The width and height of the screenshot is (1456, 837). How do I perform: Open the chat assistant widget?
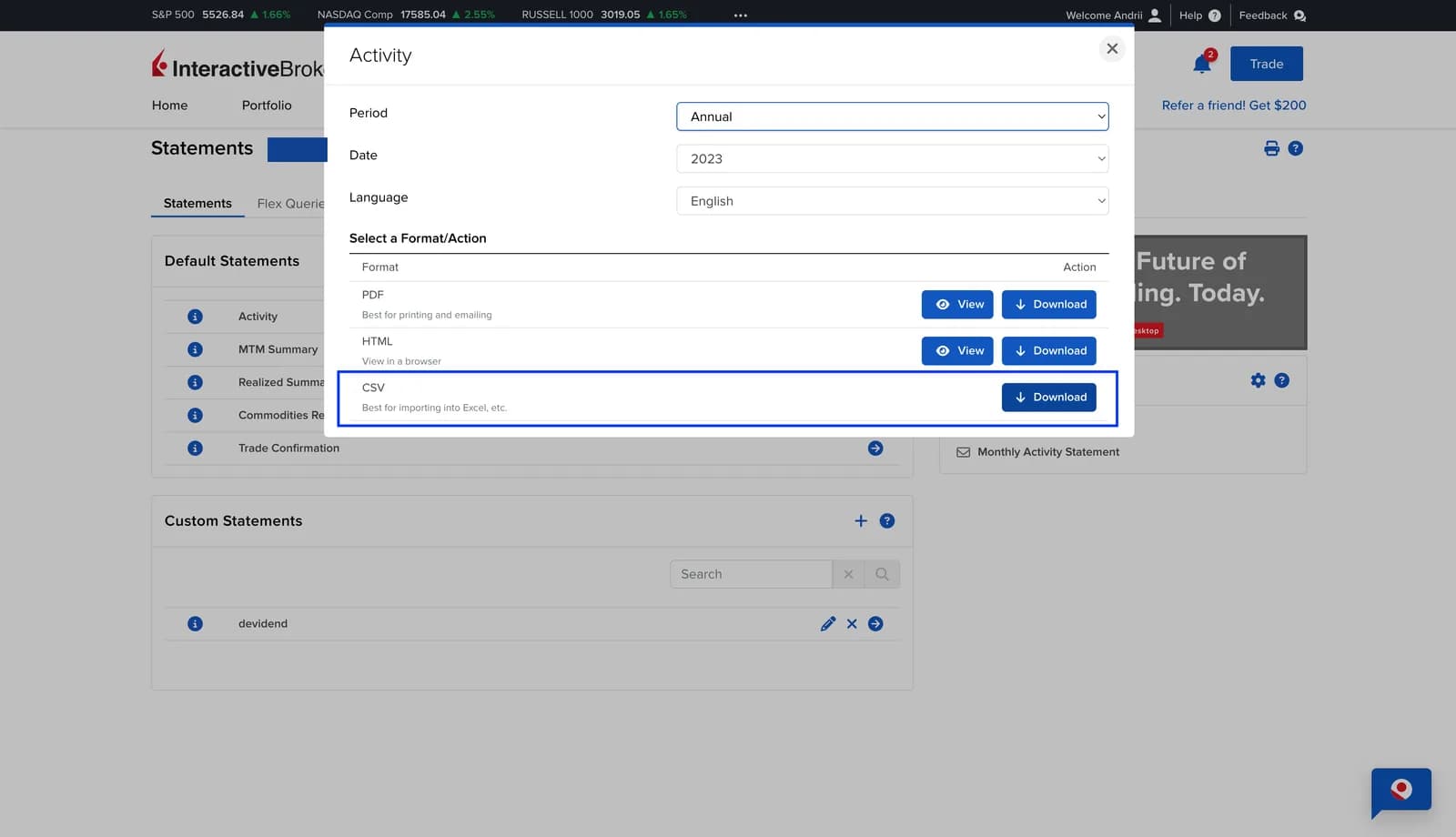1401,791
